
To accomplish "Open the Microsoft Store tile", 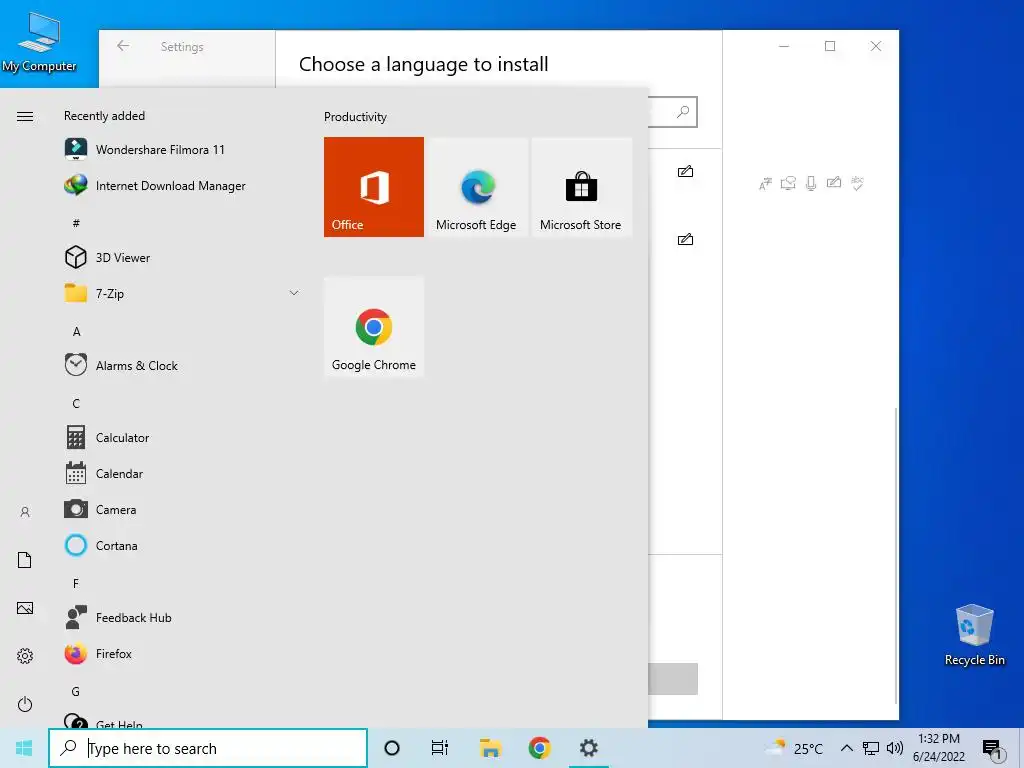I will pyautogui.click(x=581, y=187).
